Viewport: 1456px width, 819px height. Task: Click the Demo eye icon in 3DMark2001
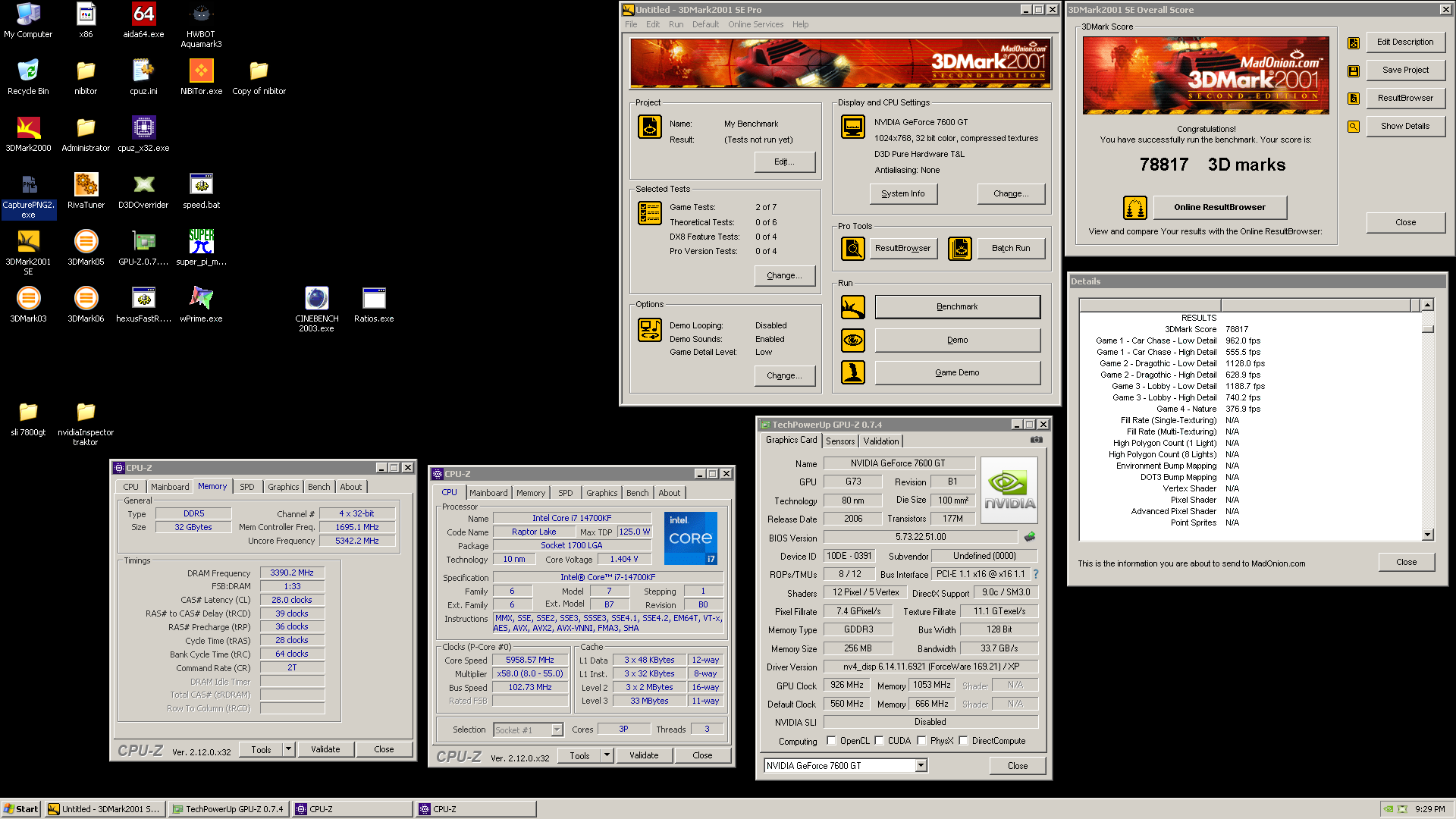pos(853,340)
